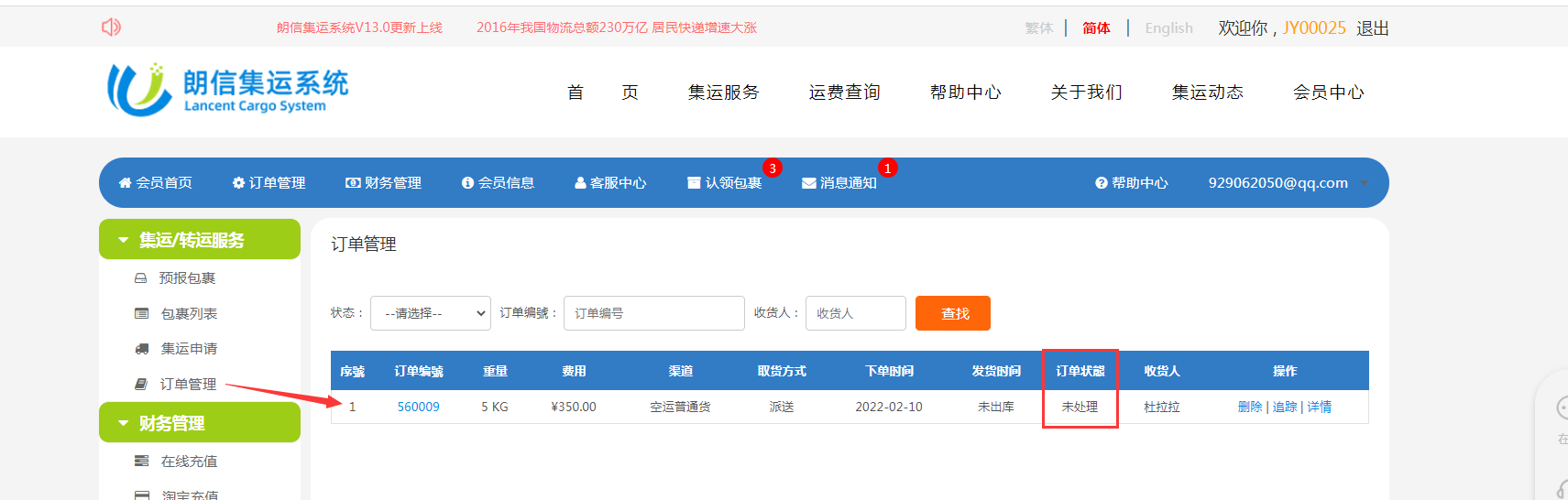Open 财务管理 in the blue navigation bar

coord(383,183)
